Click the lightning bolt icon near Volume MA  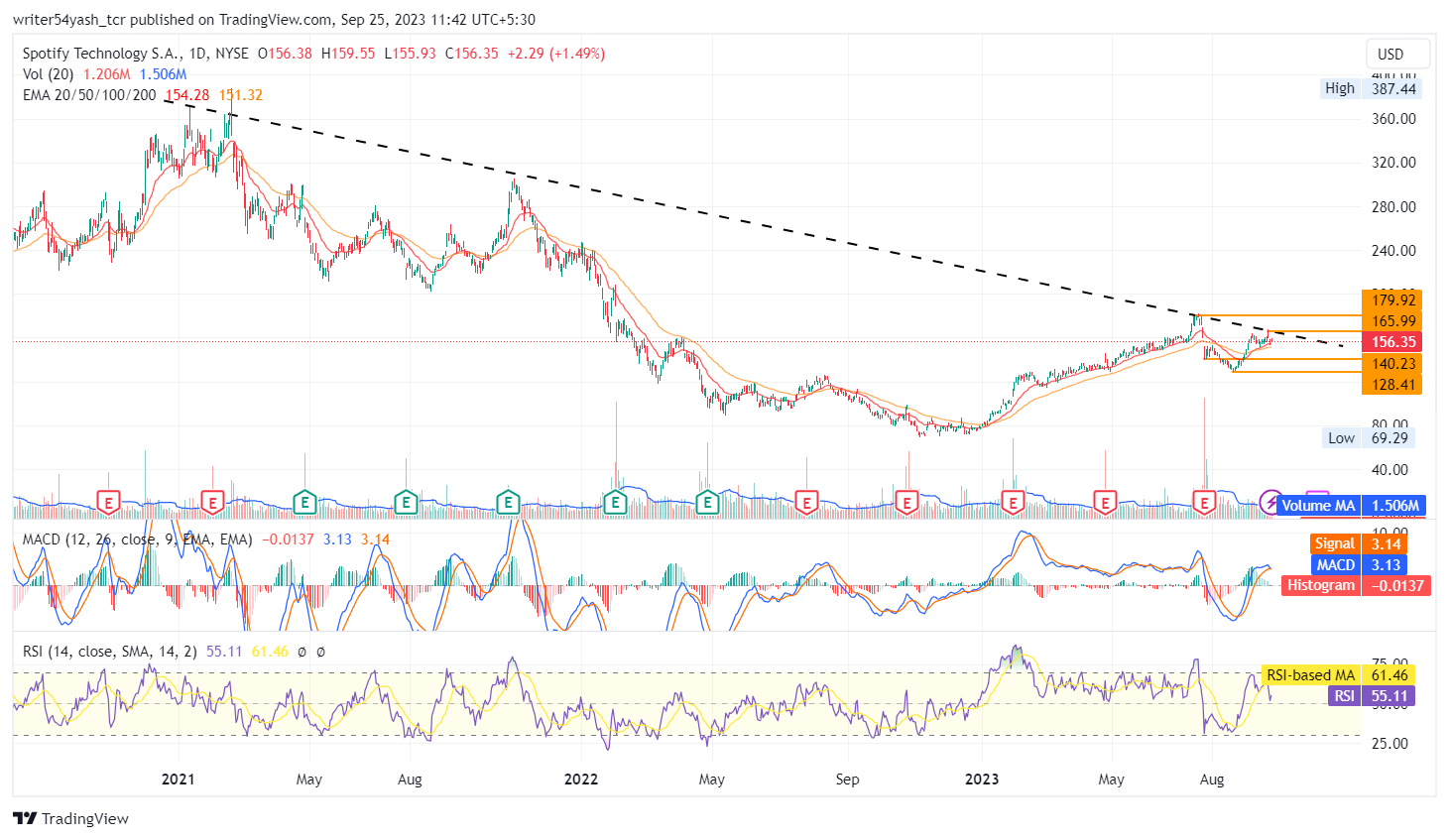point(1269,503)
